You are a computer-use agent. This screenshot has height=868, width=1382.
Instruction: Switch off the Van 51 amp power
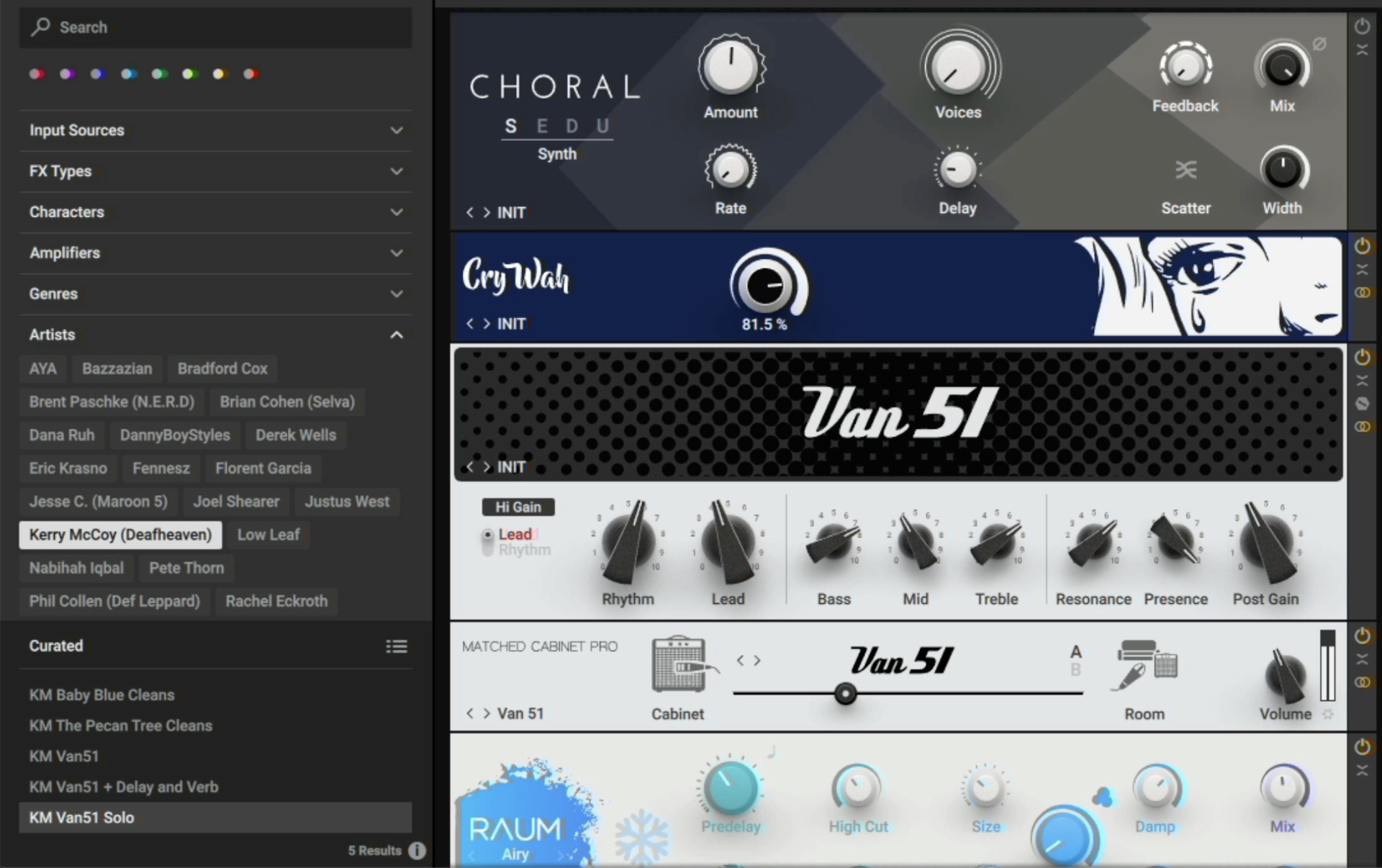point(1362,357)
